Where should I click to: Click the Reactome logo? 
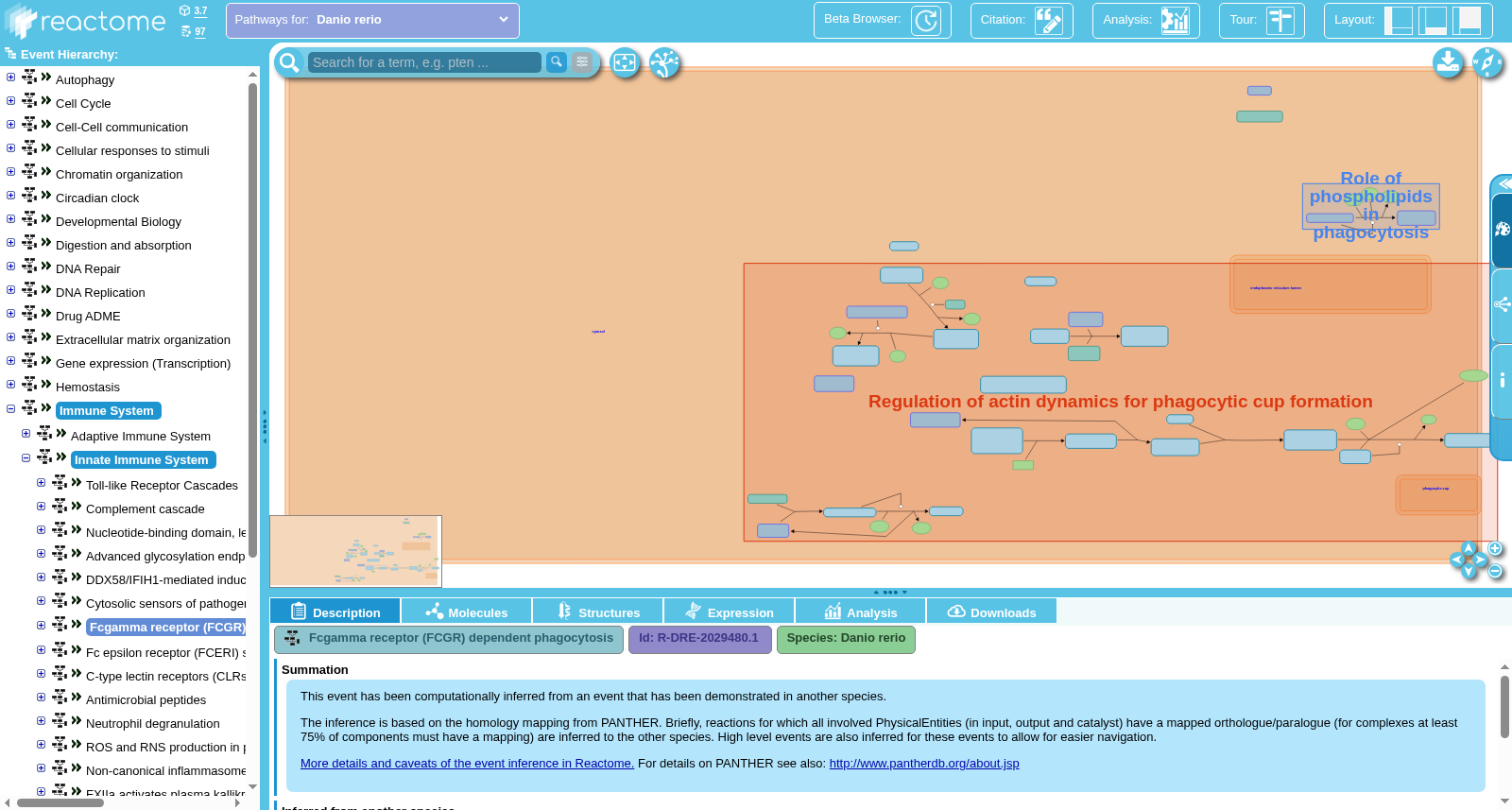pyautogui.click(x=85, y=21)
